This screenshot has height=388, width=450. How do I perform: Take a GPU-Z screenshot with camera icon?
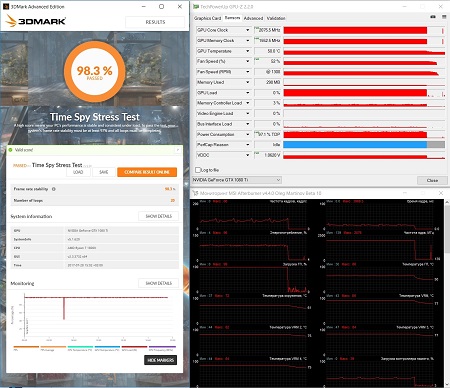(x=433, y=17)
